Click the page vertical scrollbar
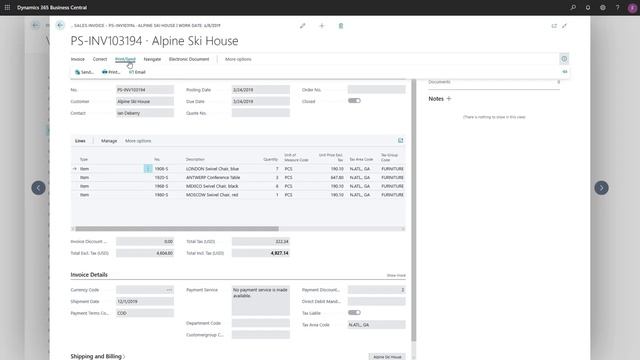The width and height of the screenshot is (640, 360). 413,210
